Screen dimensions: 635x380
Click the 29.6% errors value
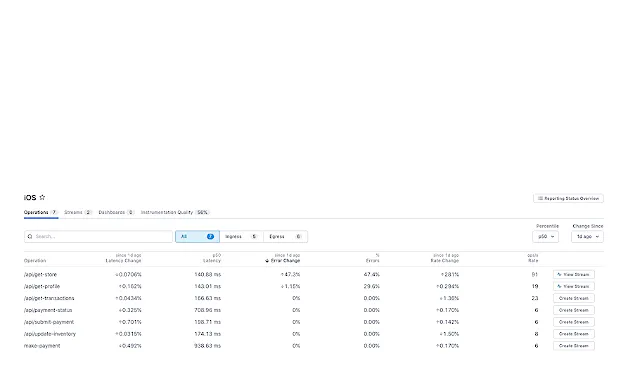371,286
